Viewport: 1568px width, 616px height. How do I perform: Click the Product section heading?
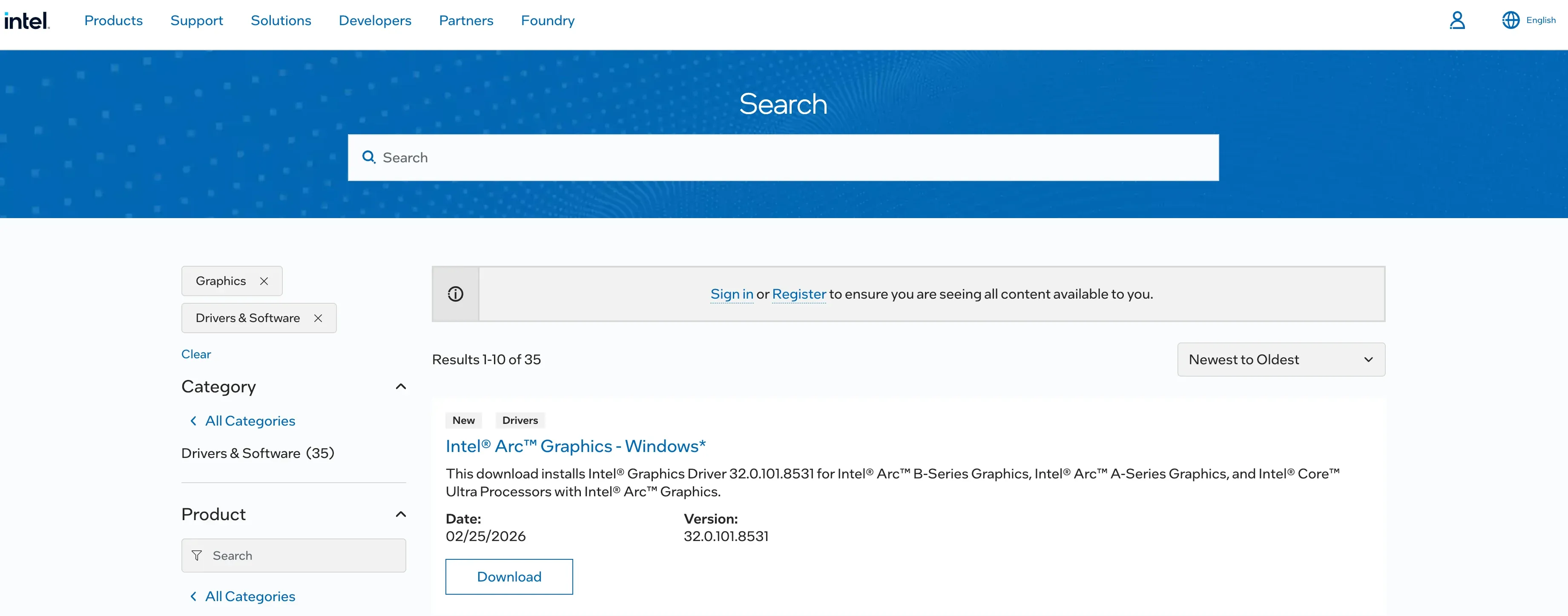(x=213, y=514)
